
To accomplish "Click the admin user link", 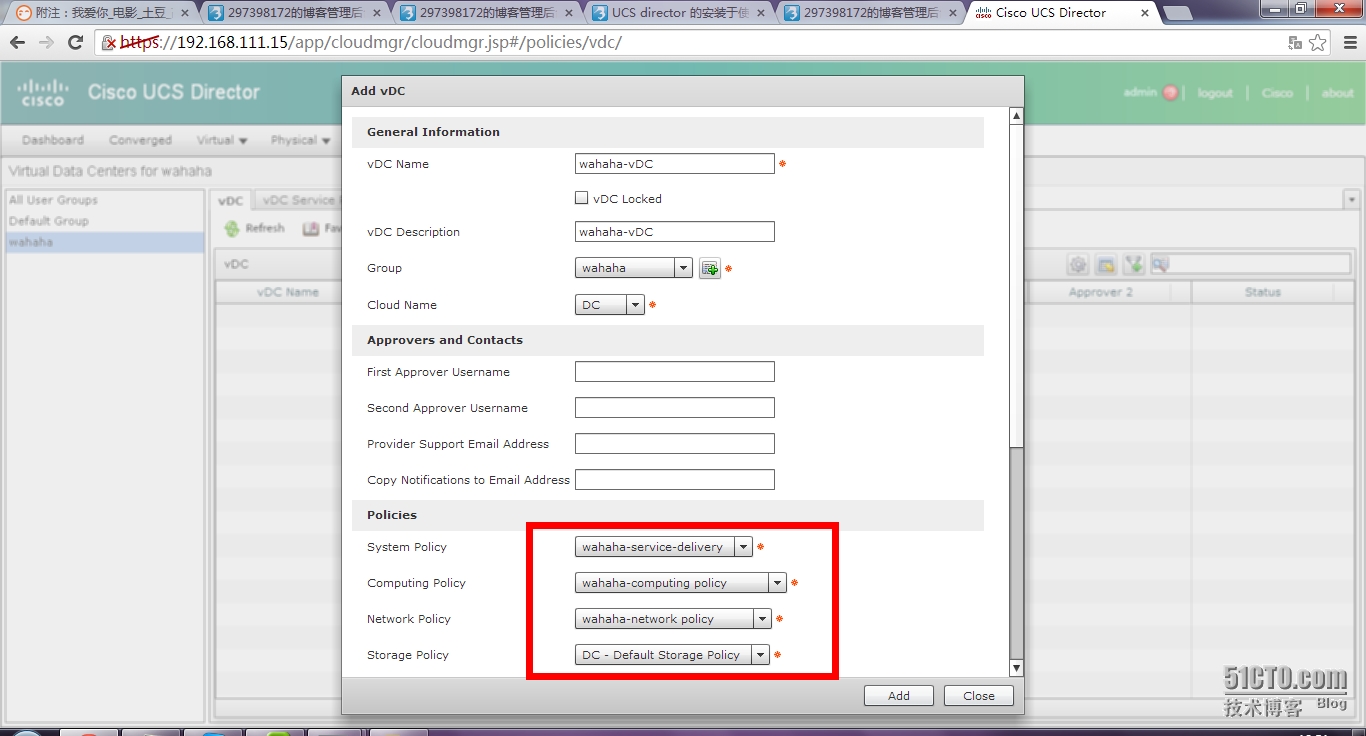I will (x=1140, y=92).
